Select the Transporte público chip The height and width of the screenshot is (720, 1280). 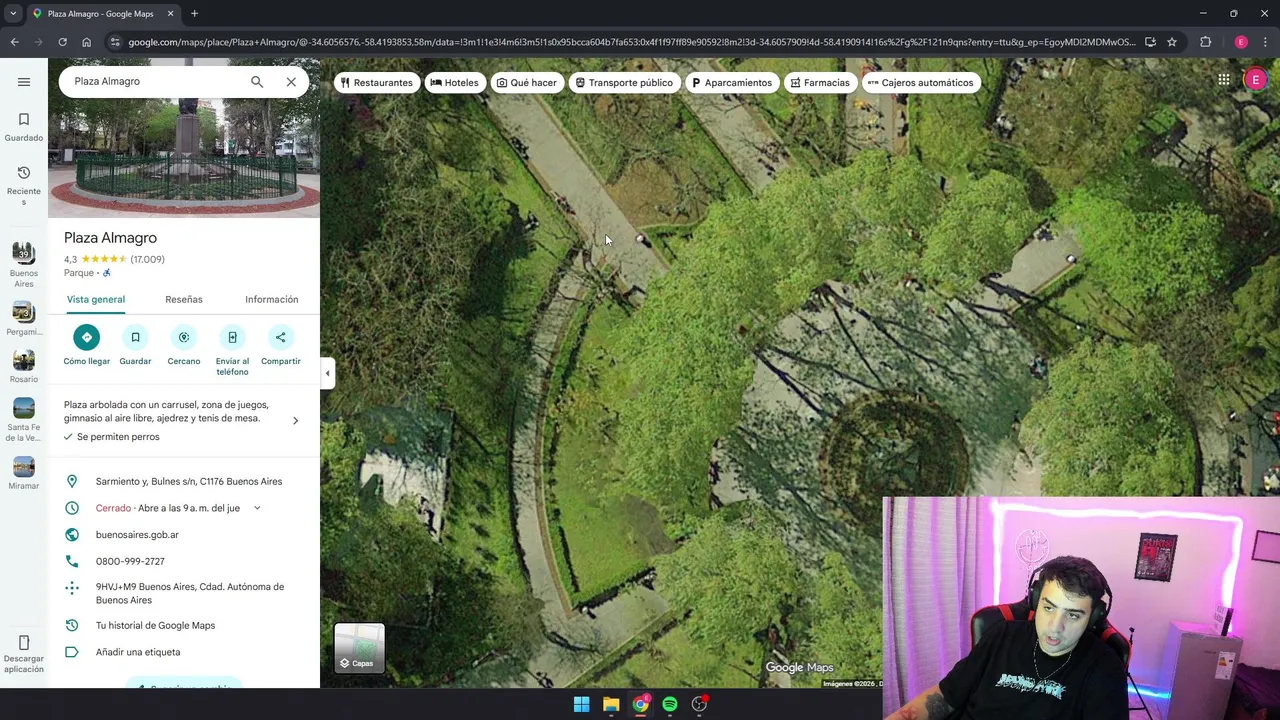623,82
